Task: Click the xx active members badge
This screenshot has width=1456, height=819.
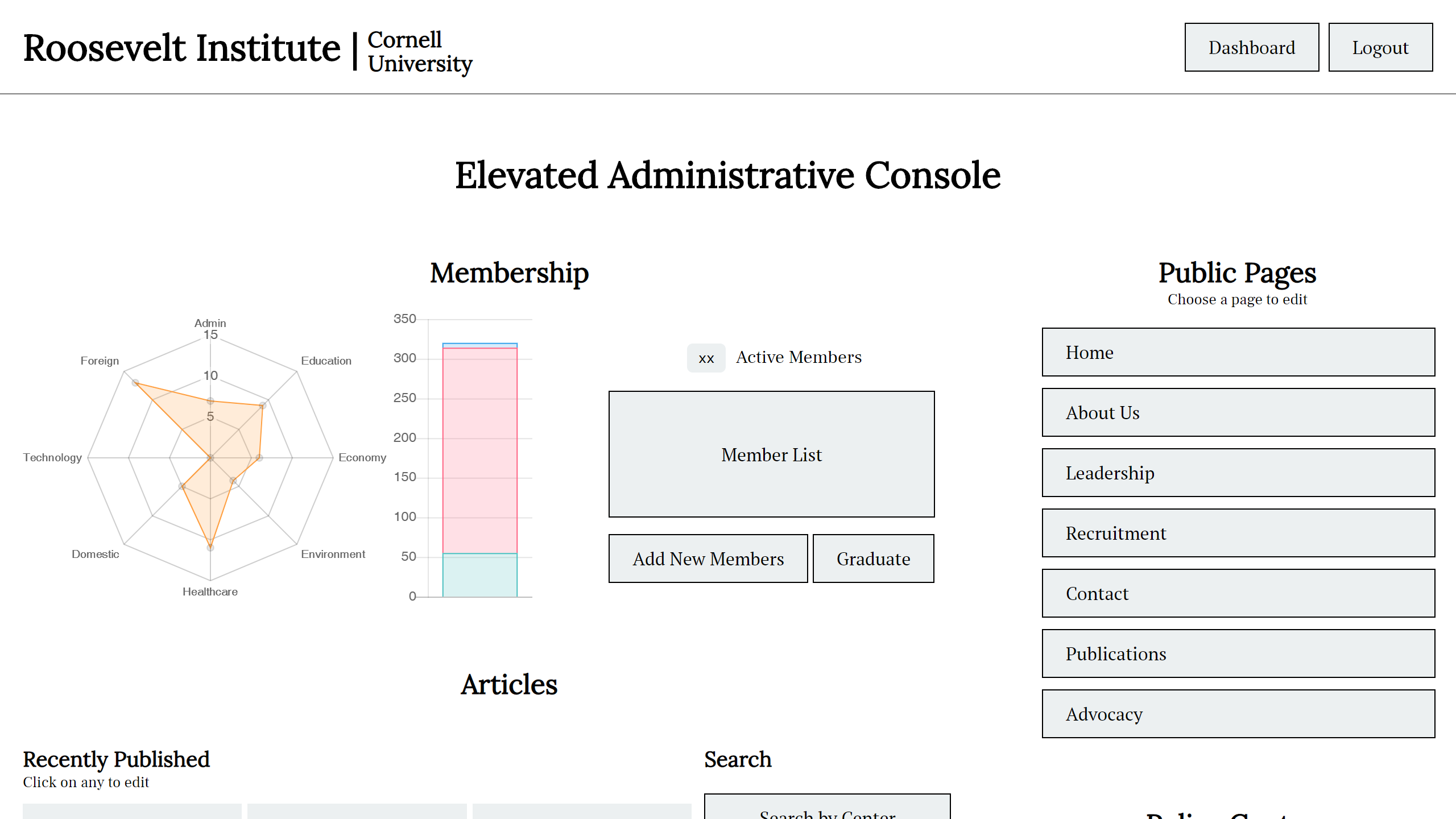Action: coord(706,358)
